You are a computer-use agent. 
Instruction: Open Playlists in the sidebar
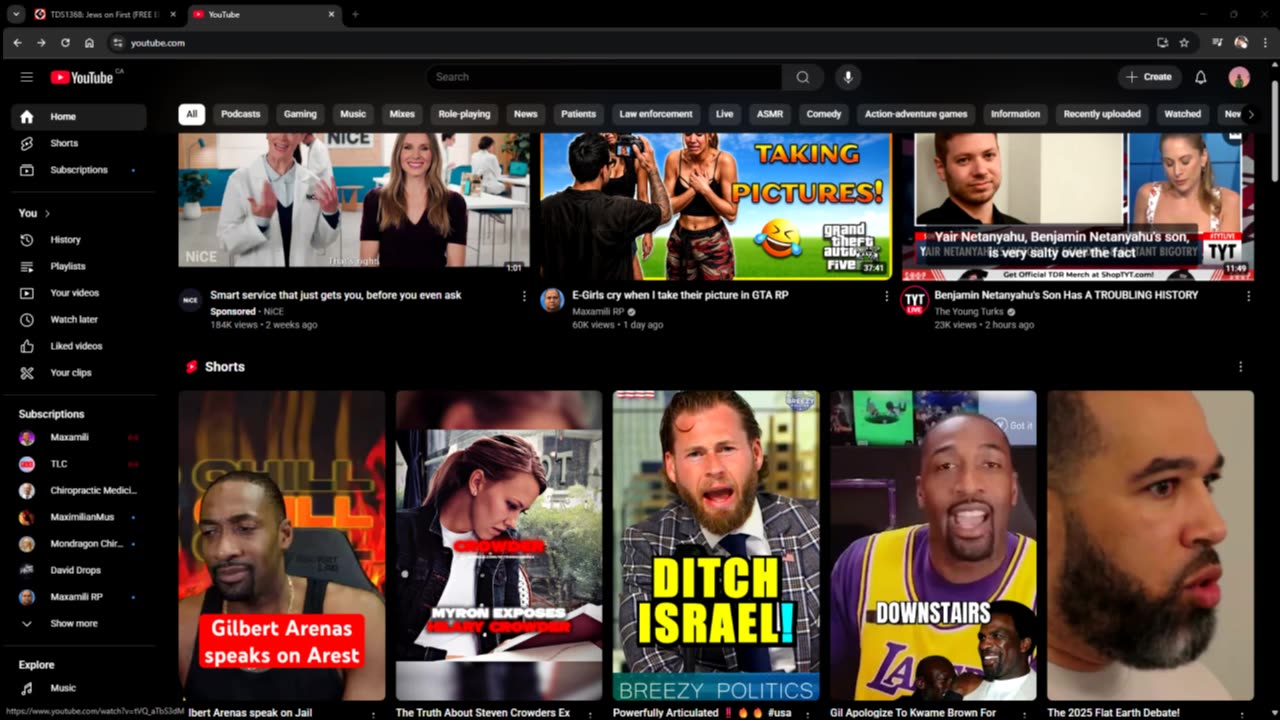[79, 266]
